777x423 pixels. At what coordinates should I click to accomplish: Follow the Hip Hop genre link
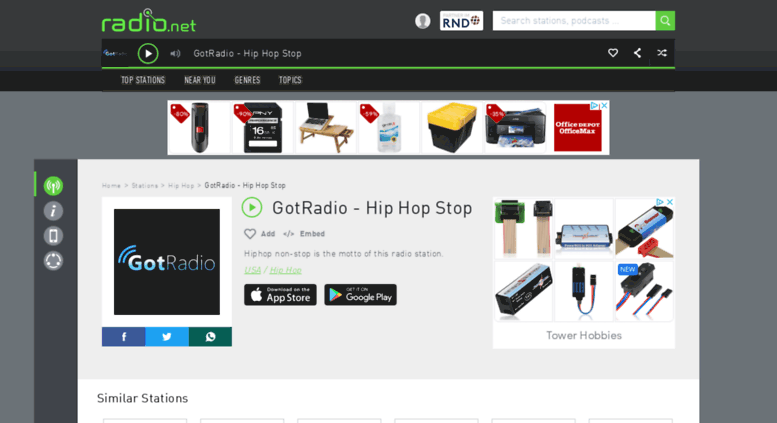click(285, 270)
